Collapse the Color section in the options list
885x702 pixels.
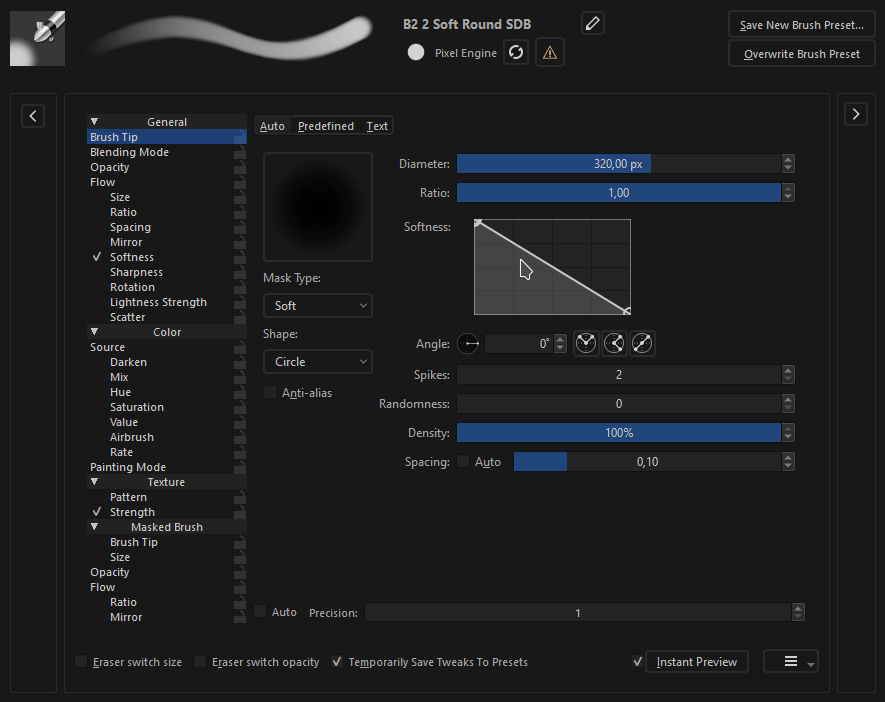pos(94,332)
